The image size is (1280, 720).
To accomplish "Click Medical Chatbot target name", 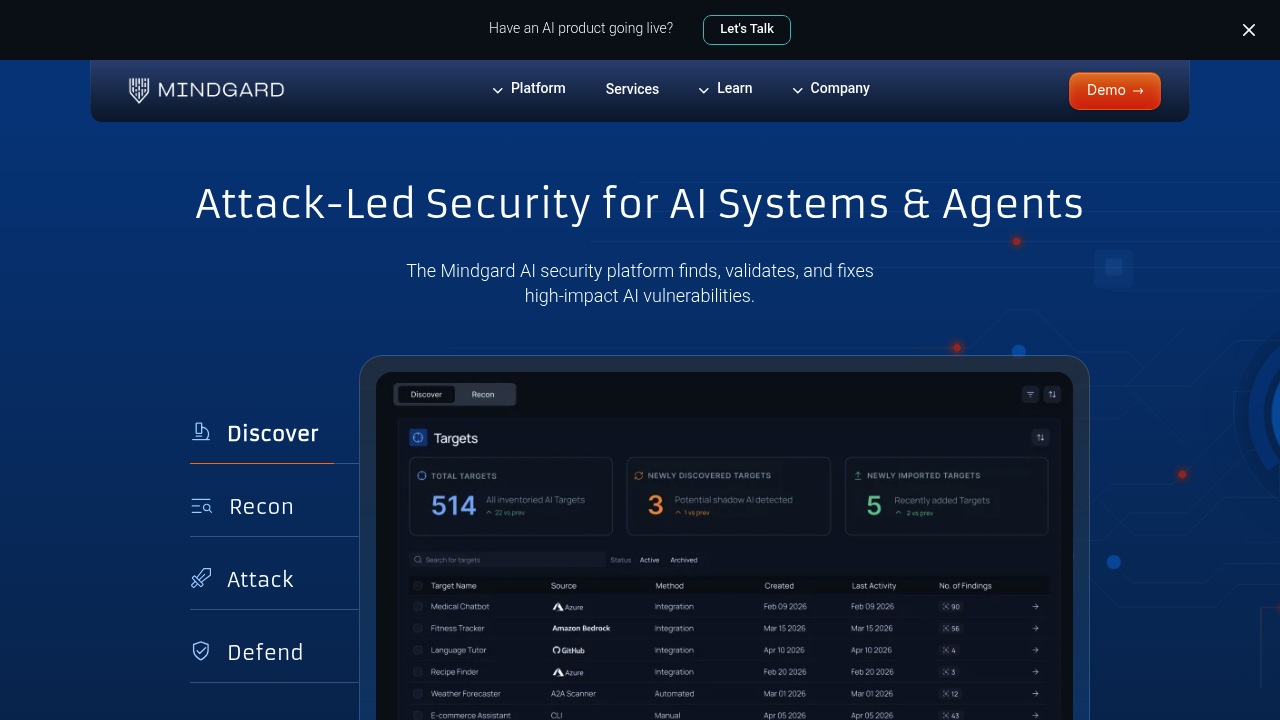I will click(460, 606).
